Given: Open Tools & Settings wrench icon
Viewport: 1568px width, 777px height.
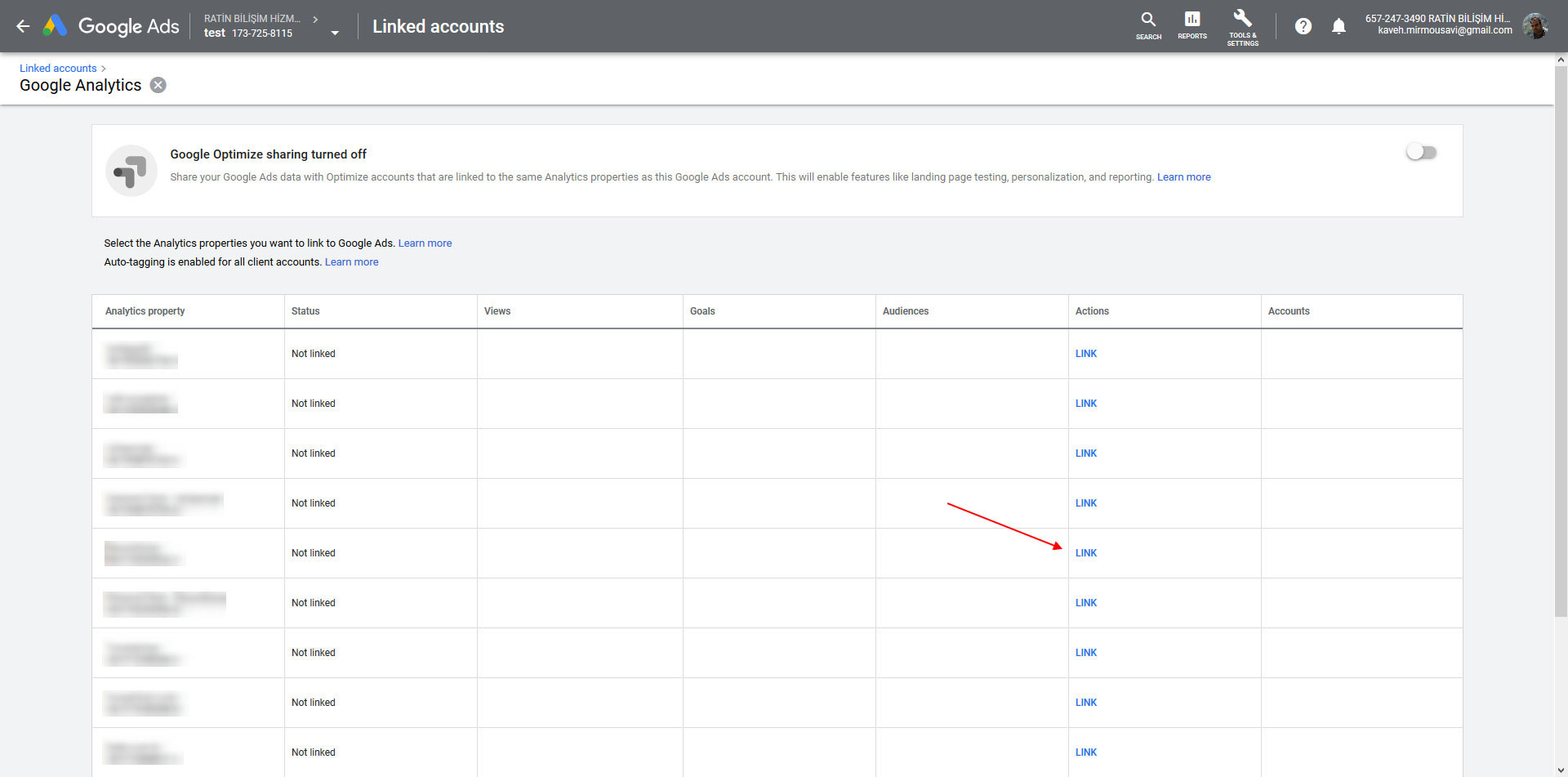Looking at the screenshot, I should [1242, 27].
